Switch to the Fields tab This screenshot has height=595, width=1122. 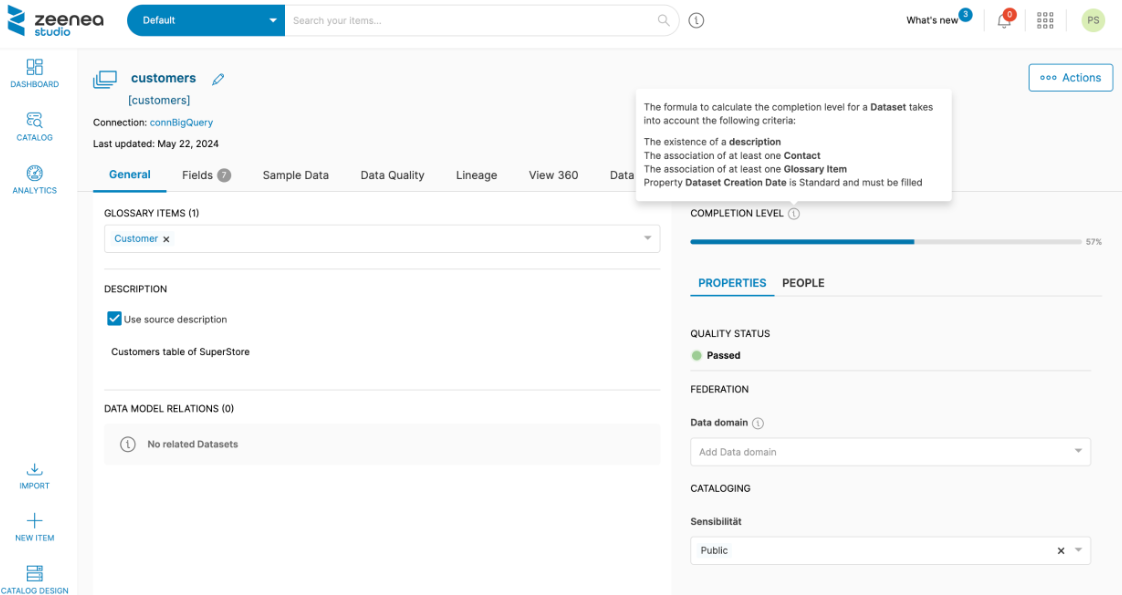pos(206,175)
